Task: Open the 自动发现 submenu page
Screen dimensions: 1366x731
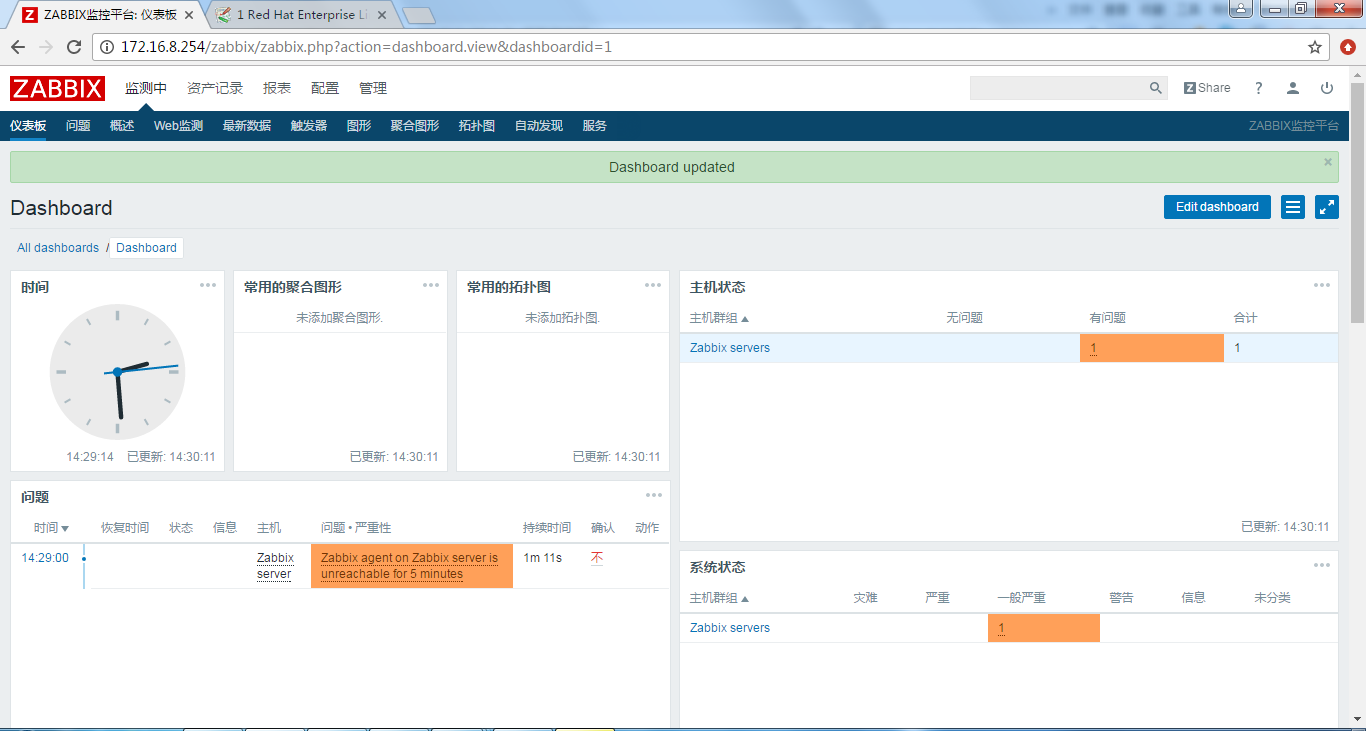Action: tap(539, 126)
